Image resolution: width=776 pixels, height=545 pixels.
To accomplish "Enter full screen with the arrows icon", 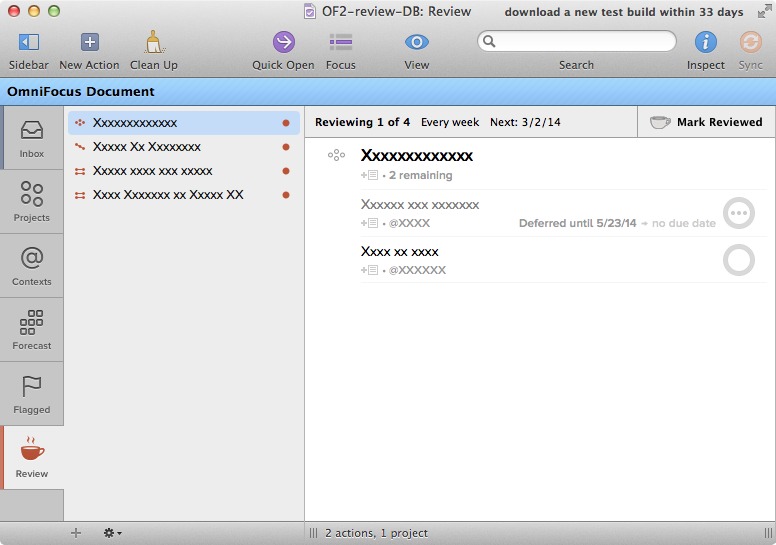I will click(x=764, y=12).
